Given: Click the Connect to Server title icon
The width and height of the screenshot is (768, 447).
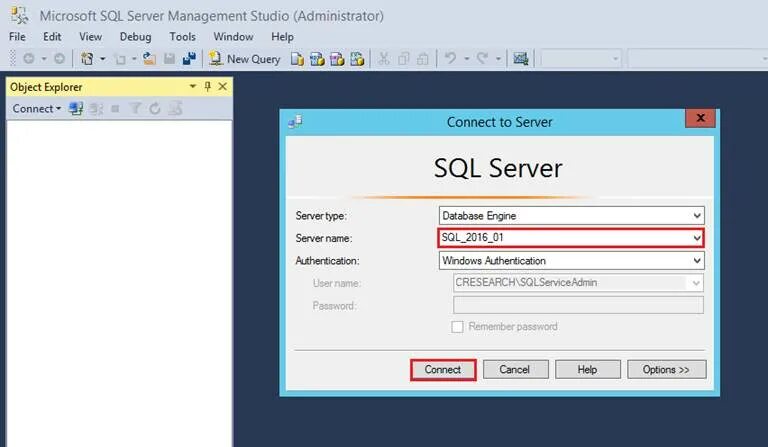Looking at the screenshot, I should 295,121.
